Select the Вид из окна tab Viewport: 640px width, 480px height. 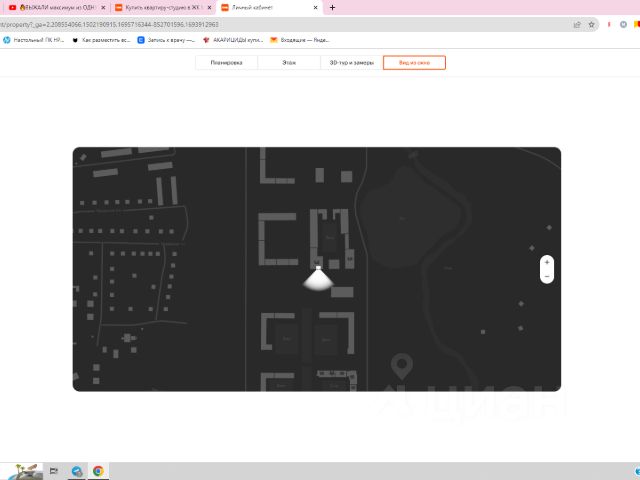414,62
